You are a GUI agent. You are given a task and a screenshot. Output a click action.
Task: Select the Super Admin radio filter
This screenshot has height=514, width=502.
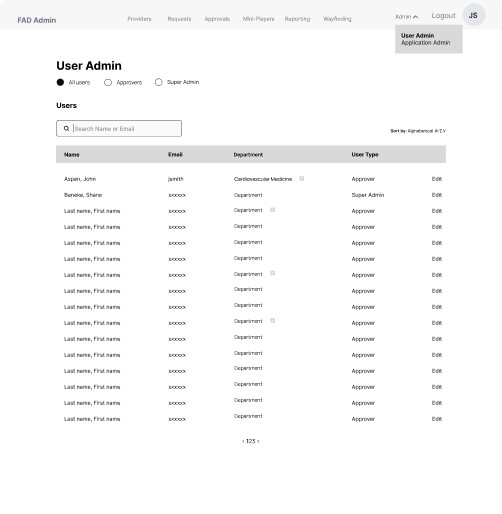point(159,82)
